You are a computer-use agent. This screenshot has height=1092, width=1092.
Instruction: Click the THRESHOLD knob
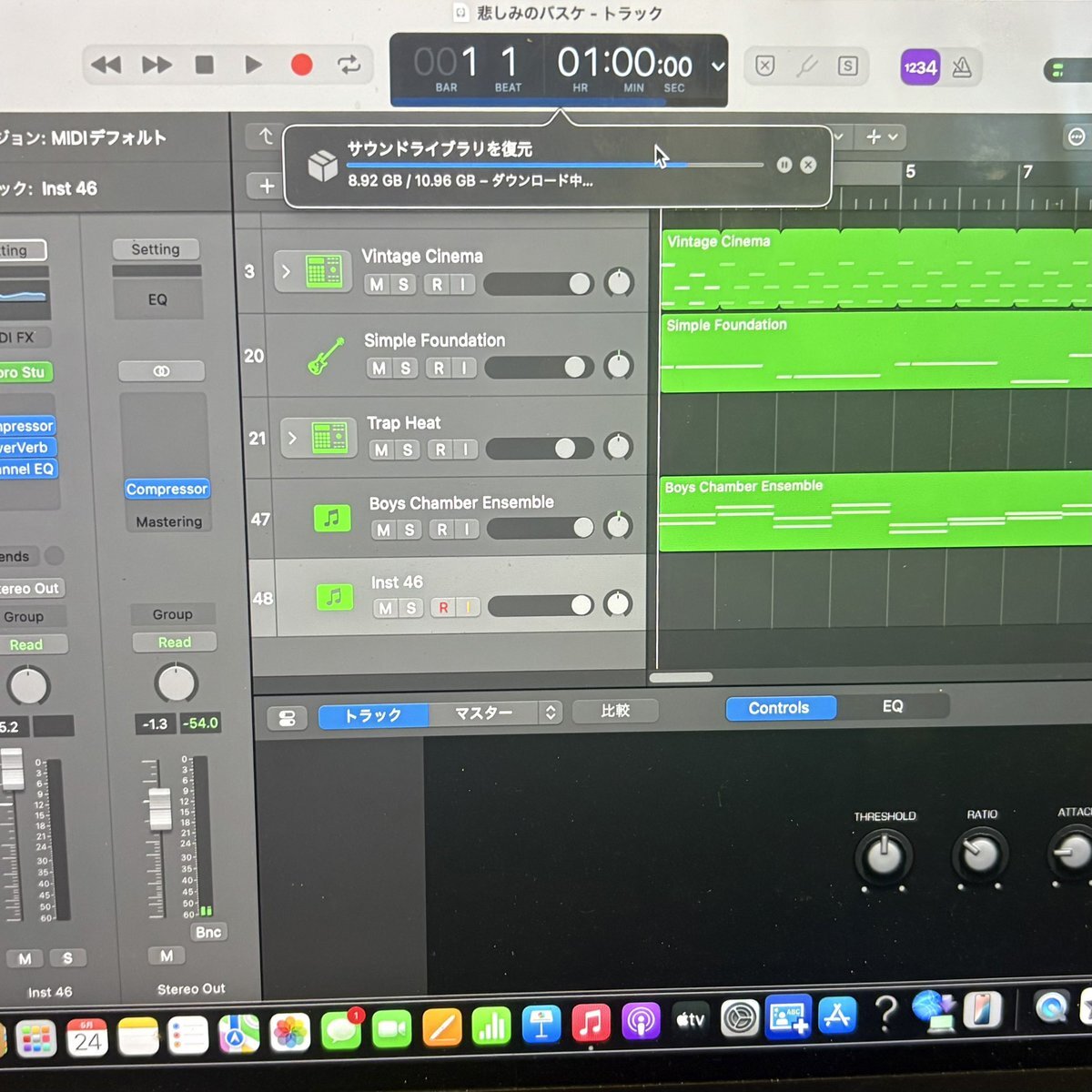pos(883,856)
